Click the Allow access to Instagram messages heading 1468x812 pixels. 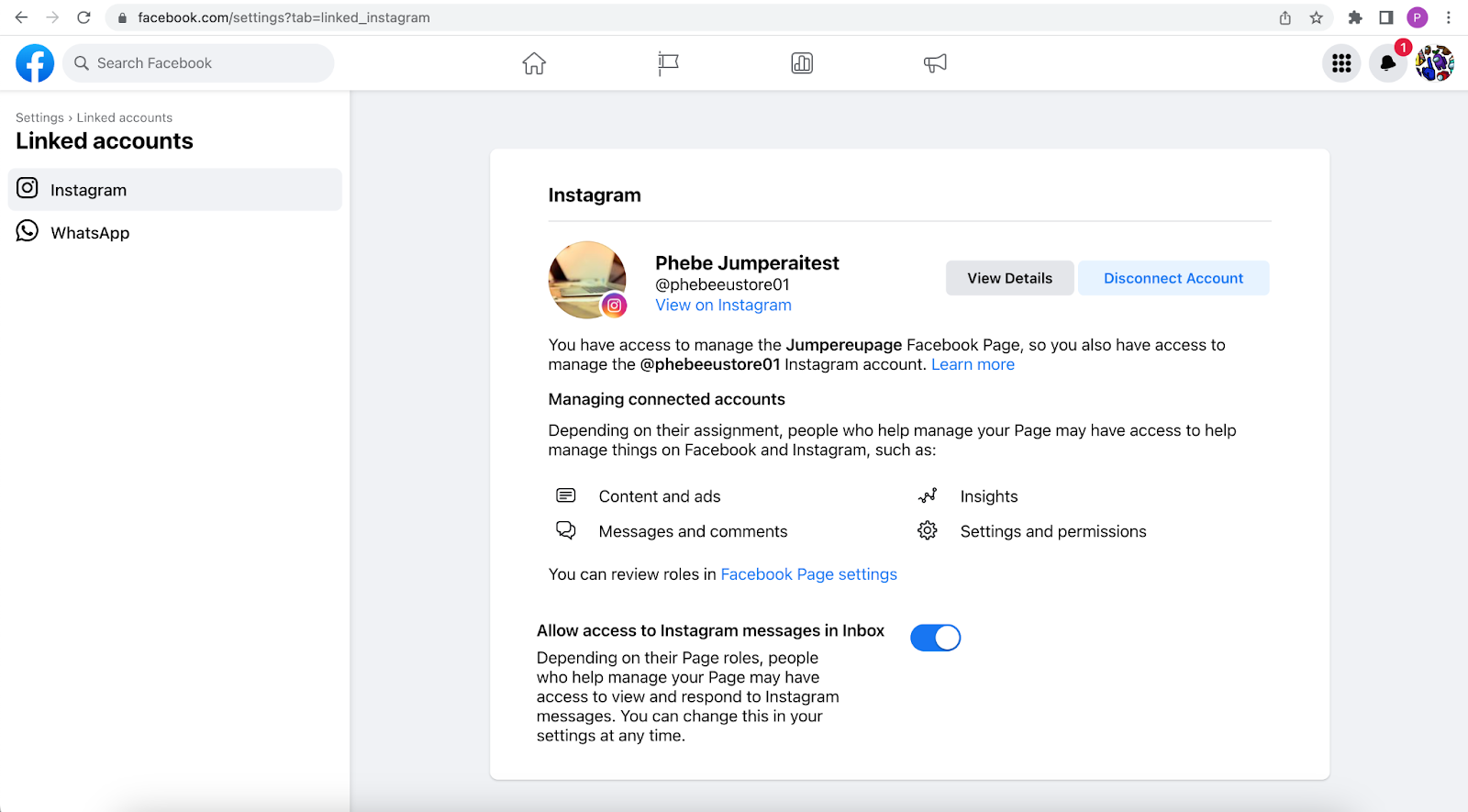coord(710,630)
